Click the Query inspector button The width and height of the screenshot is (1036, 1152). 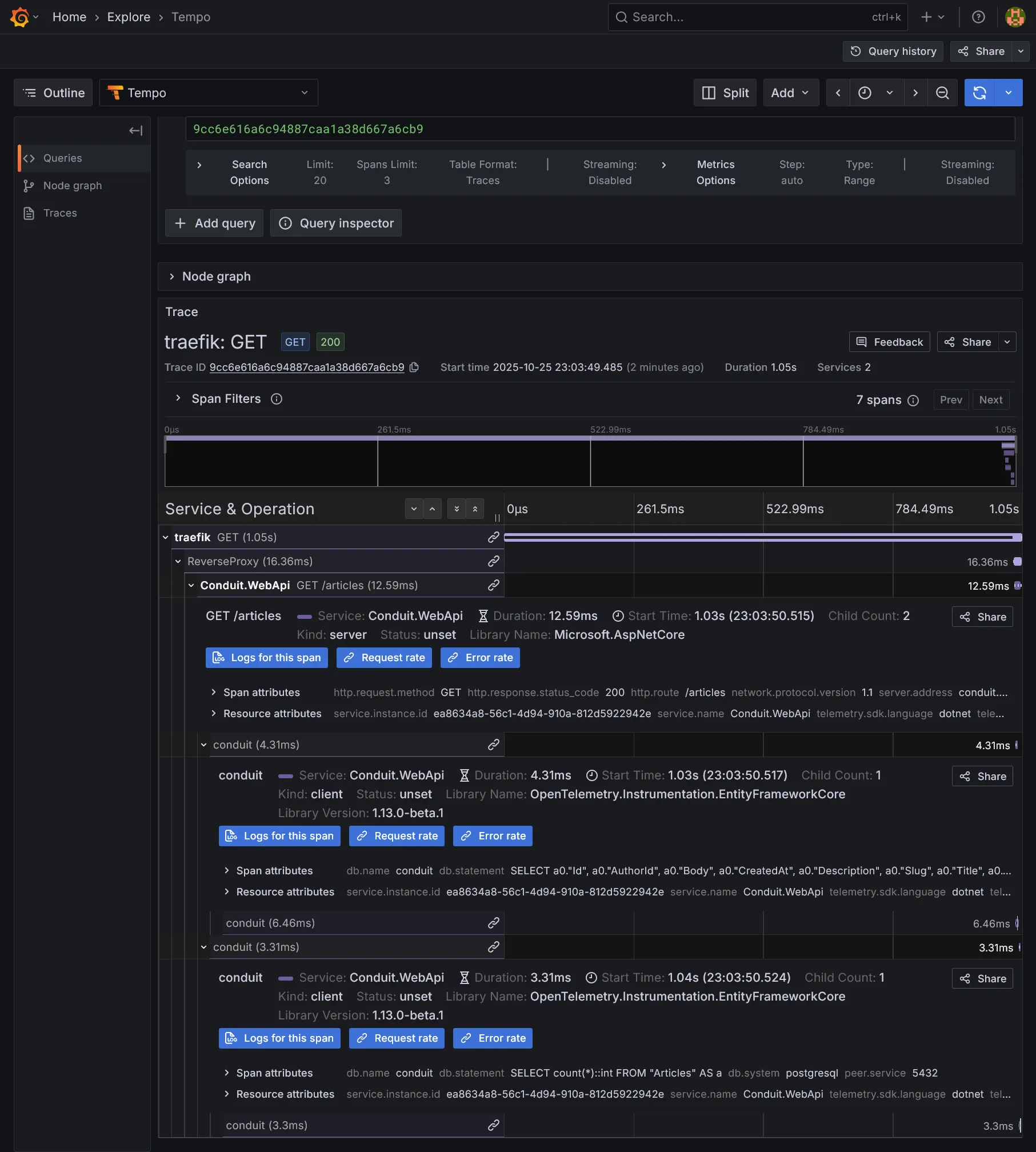[335, 223]
